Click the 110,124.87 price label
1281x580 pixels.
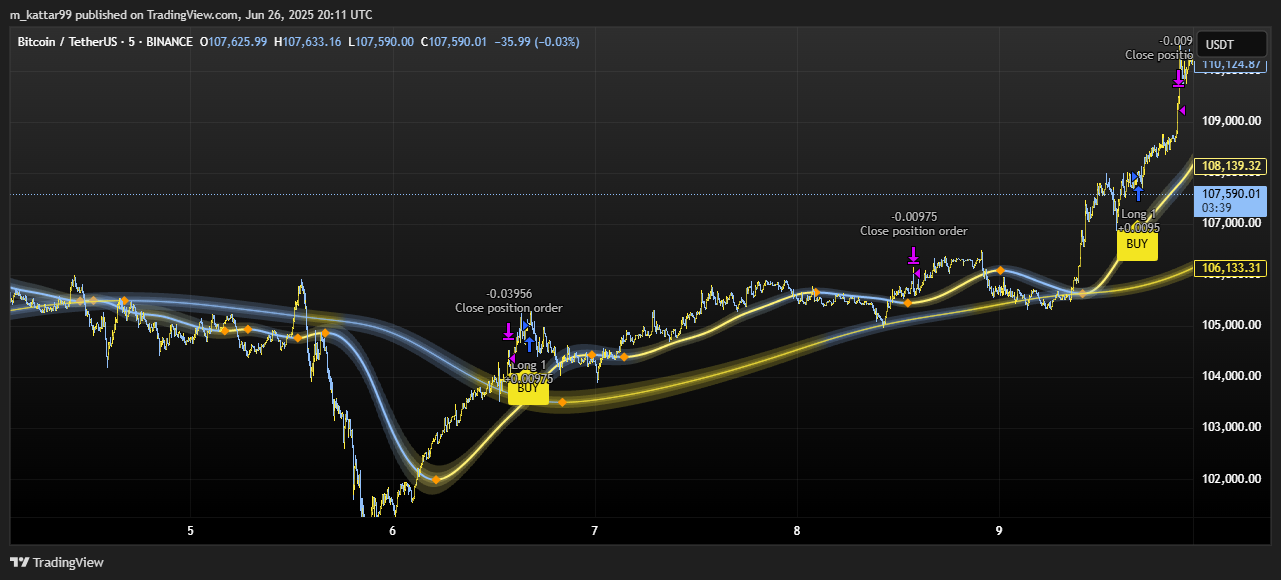coord(1232,65)
